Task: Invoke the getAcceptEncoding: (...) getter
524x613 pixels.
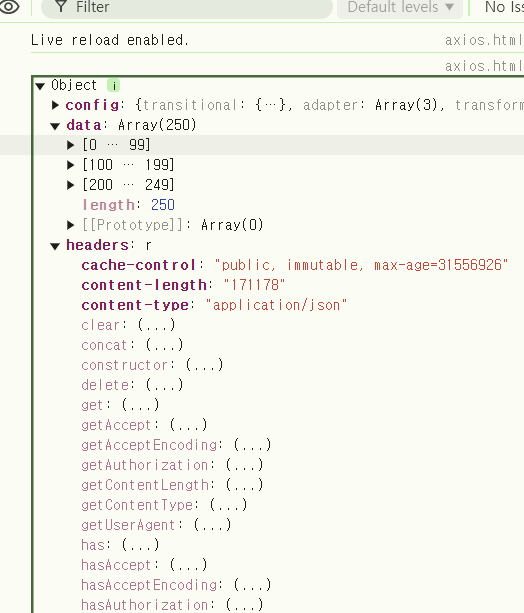Action: (252, 445)
